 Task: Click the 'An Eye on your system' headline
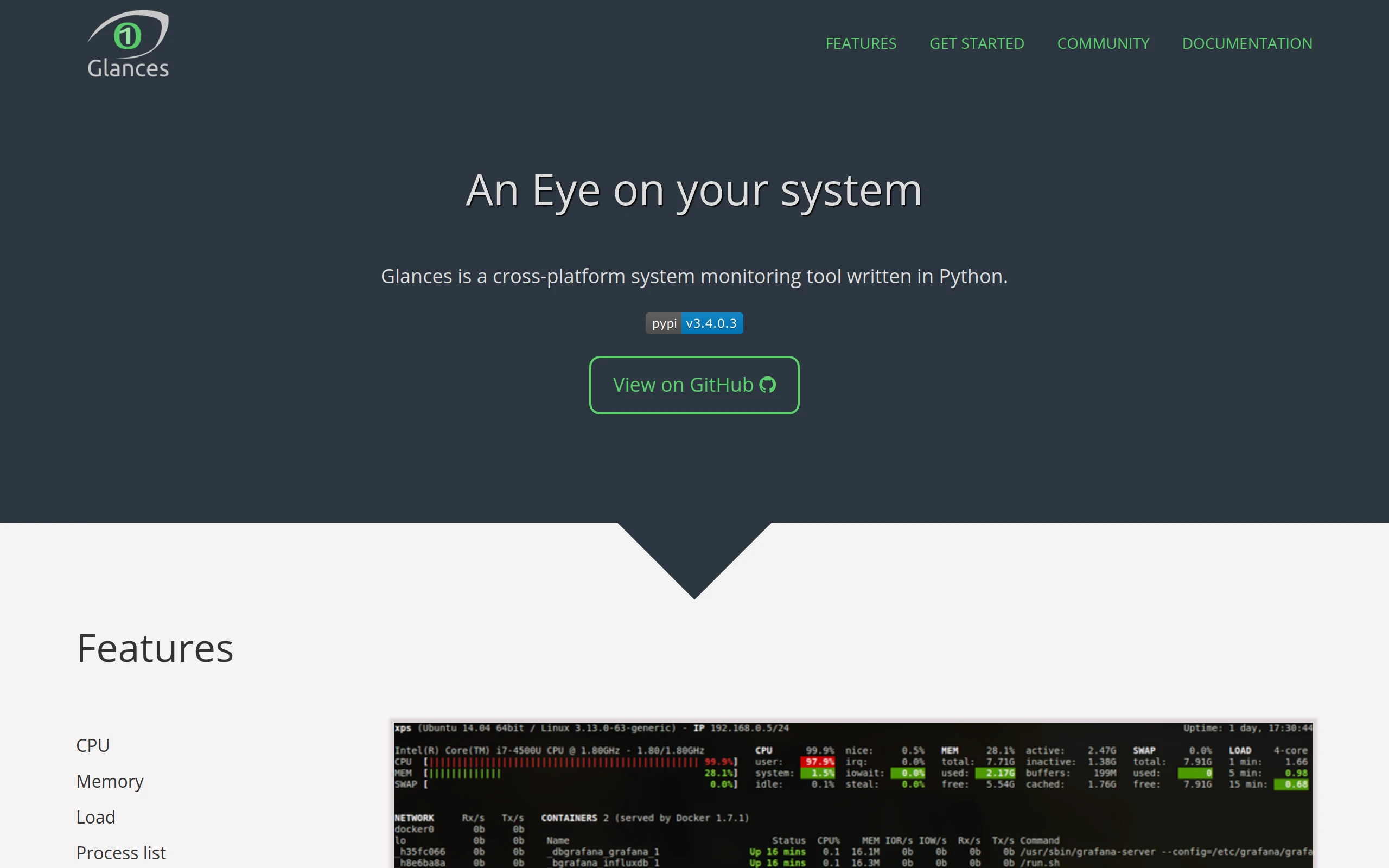click(694, 190)
